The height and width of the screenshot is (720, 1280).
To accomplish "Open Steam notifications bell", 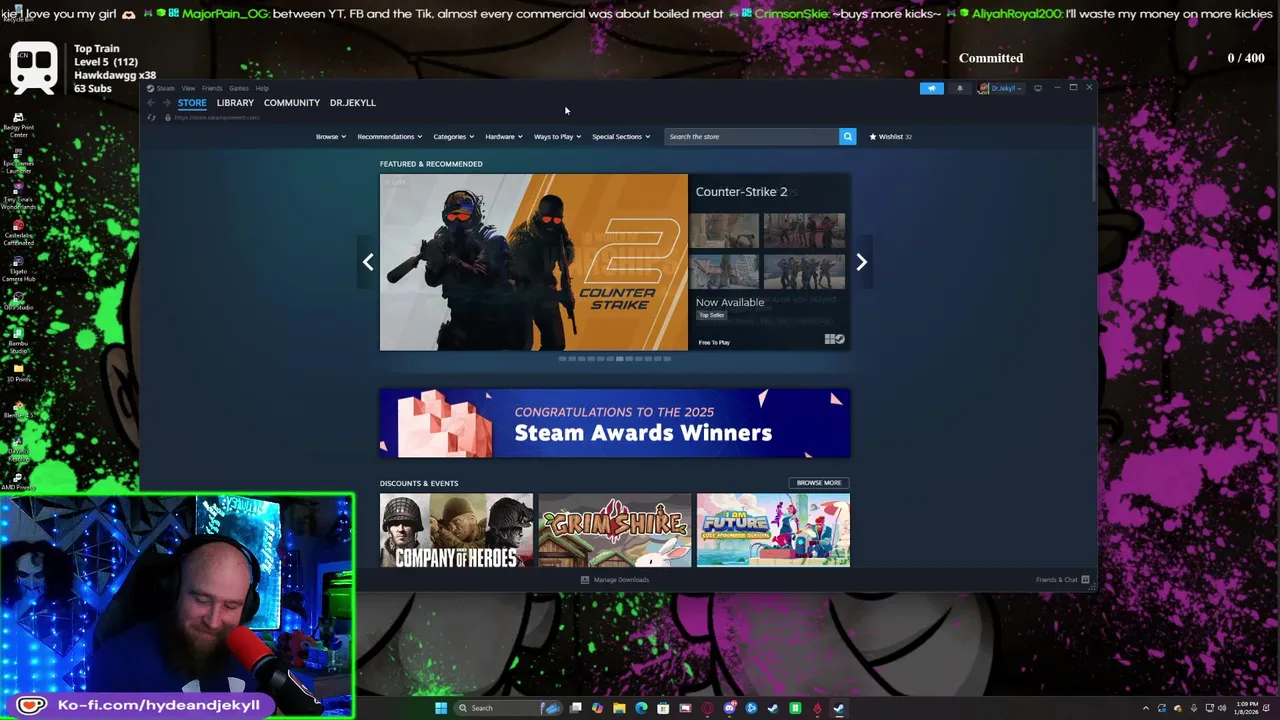I will (x=960, y=88).
